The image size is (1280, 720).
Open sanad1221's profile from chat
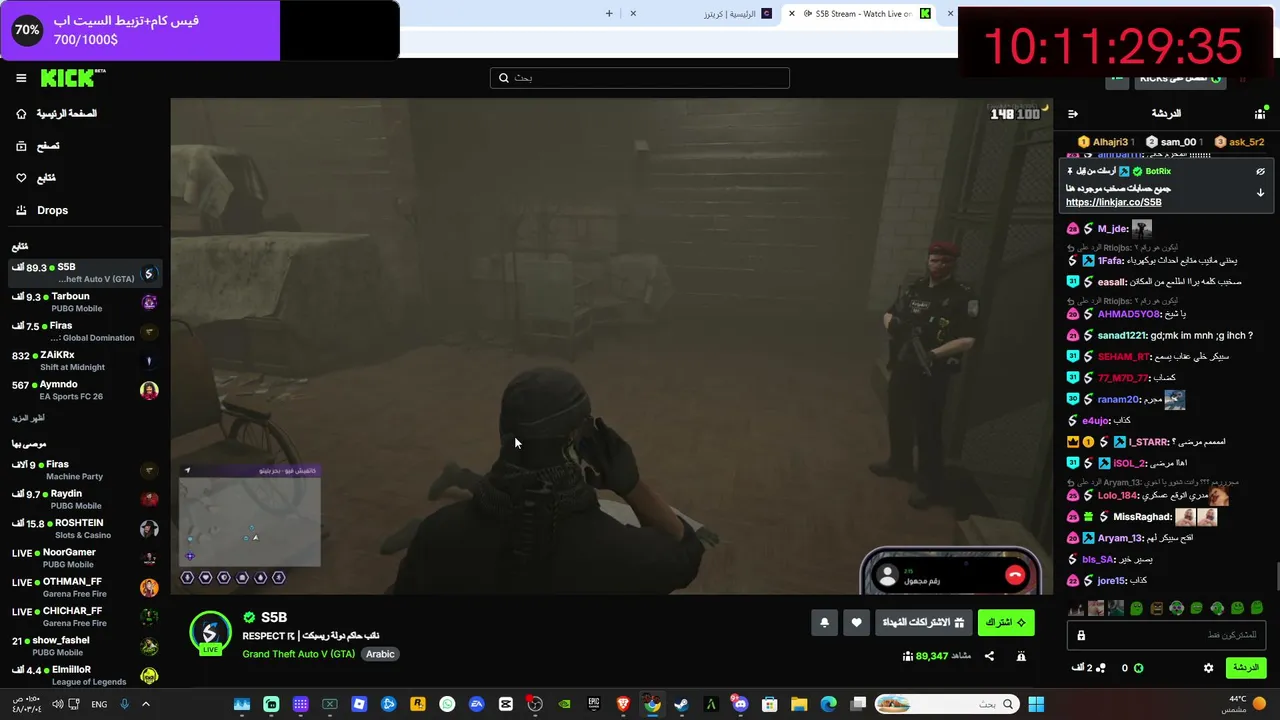1122,336
